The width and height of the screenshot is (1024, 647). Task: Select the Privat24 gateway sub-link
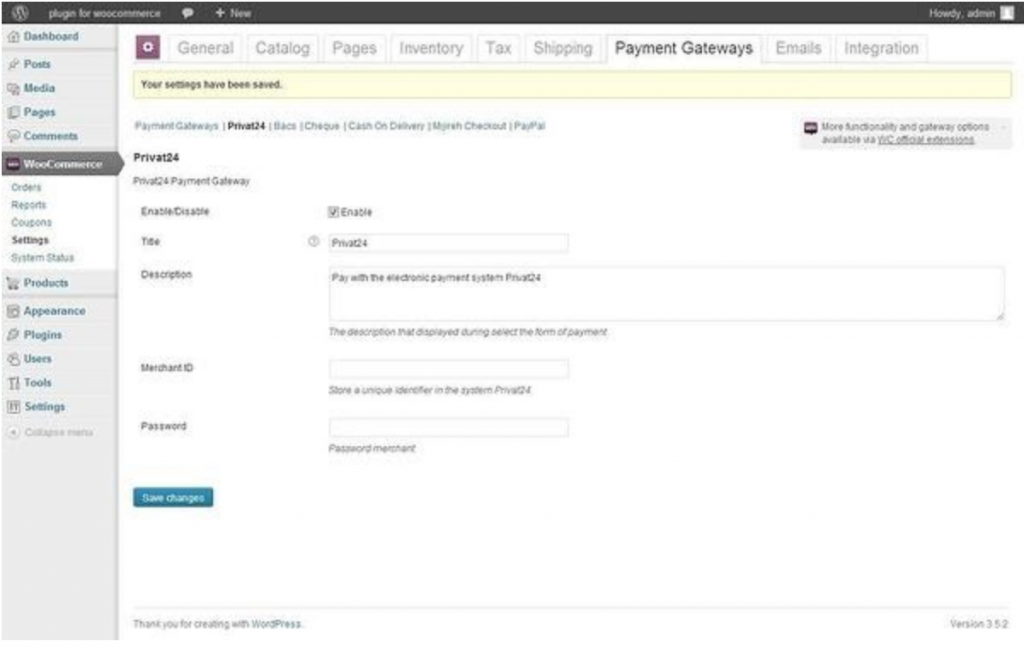point(246,126)
